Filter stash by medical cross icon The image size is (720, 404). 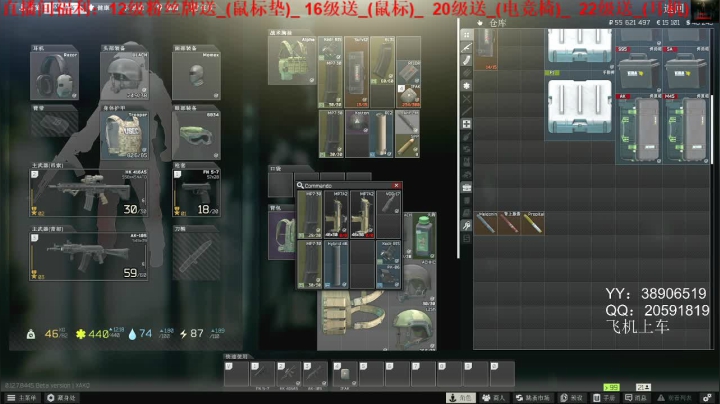click(467, 124)
